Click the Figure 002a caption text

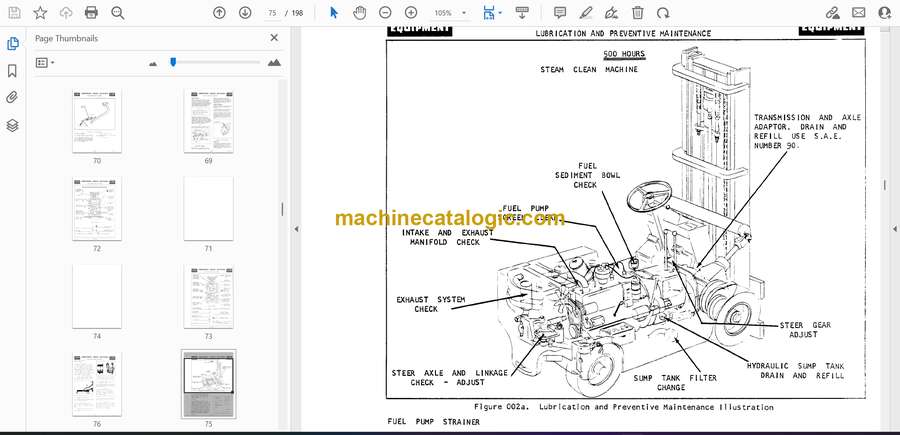point(623,407)
